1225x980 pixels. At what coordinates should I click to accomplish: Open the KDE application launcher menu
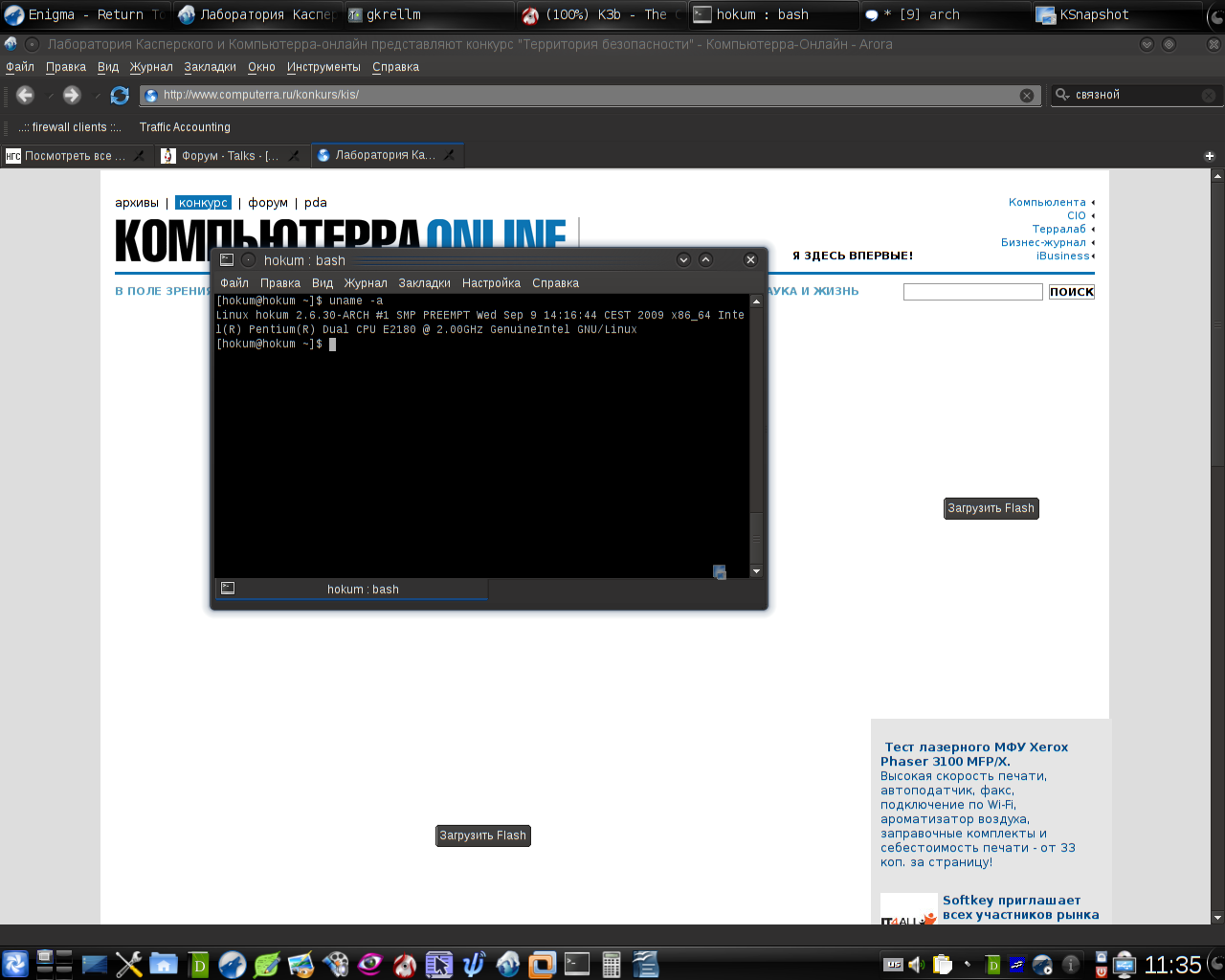pos(15,964)
